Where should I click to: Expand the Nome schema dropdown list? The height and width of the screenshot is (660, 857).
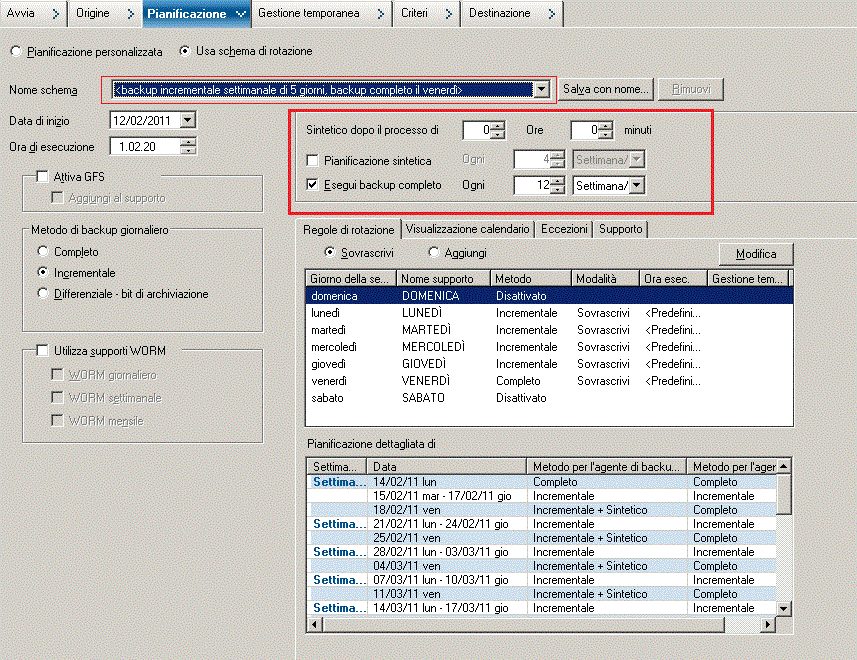[541, 90]
